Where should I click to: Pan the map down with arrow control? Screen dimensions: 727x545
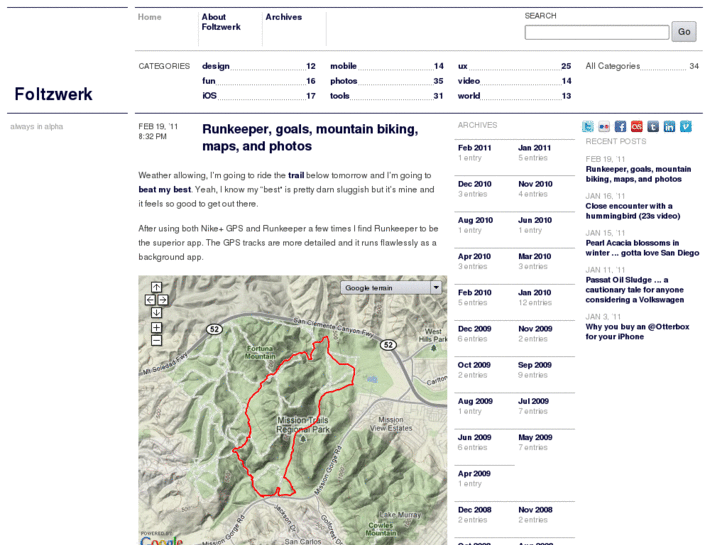pos(156,313)
